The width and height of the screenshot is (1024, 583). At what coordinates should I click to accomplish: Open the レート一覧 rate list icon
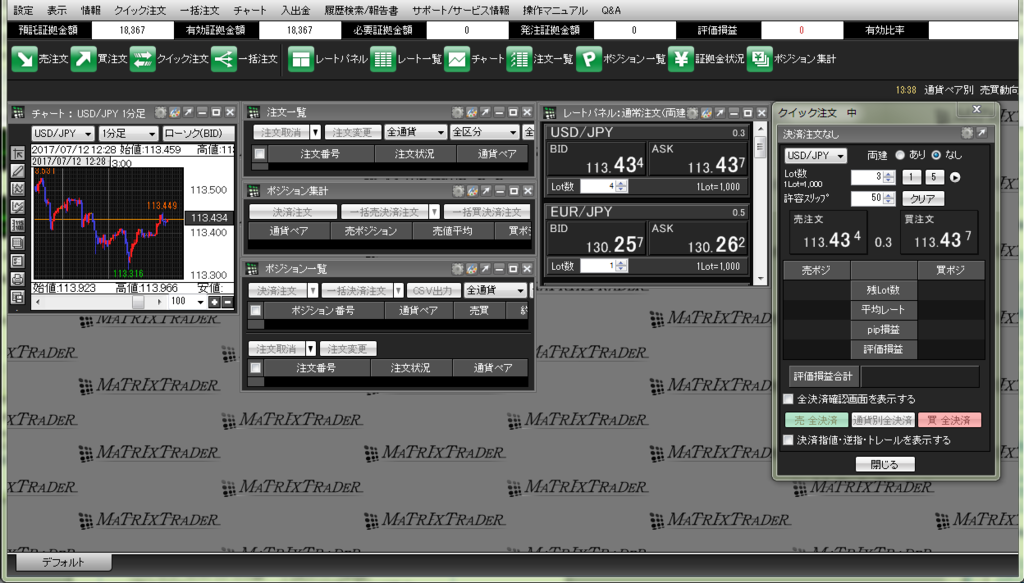[x=383, y=59]
